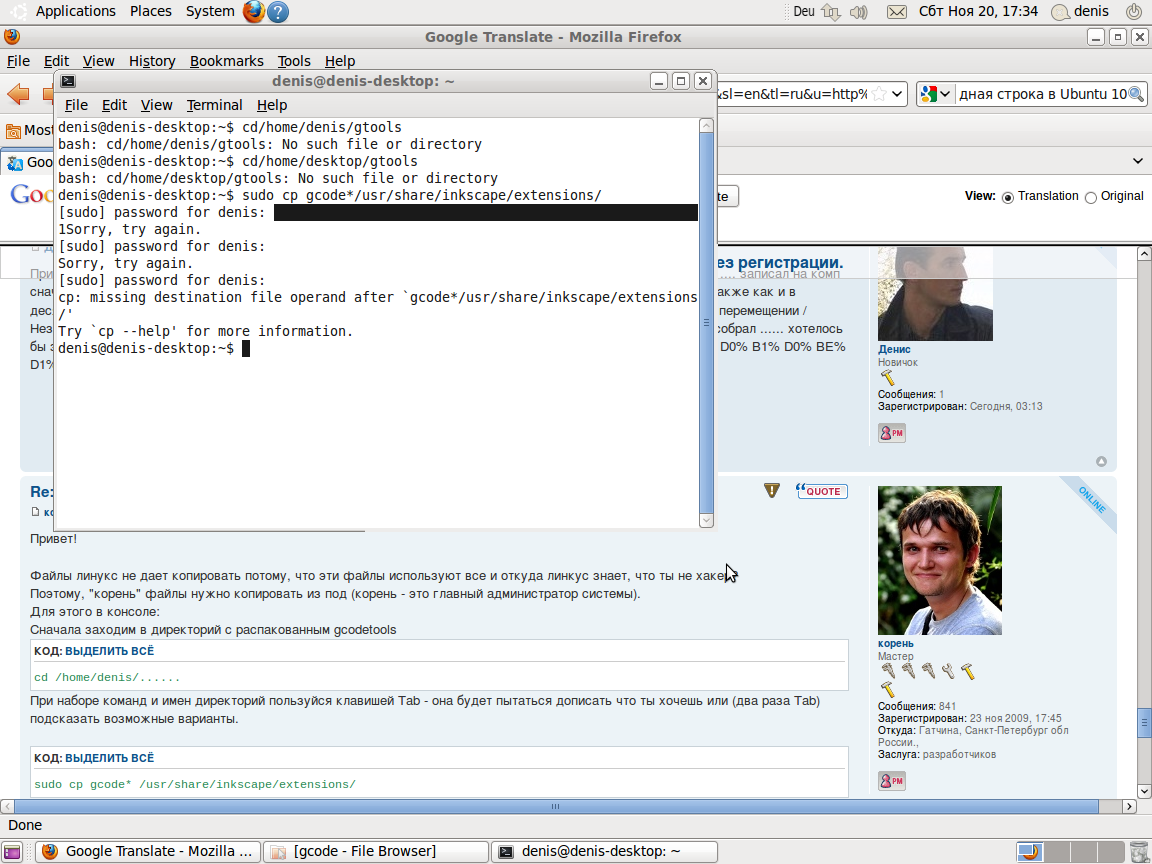Open the System menu in top panel
Image resolution: width=1152 pixels, height=864 pixels.
click(210, 11)
